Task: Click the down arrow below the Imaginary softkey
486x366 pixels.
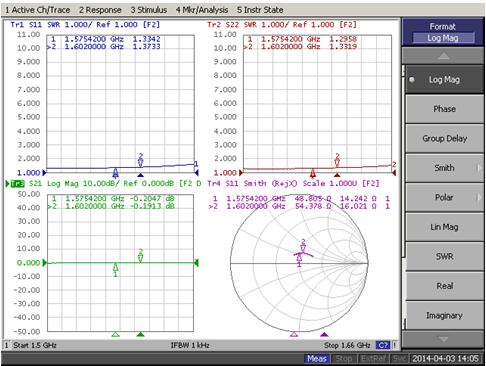Action: 443,339
